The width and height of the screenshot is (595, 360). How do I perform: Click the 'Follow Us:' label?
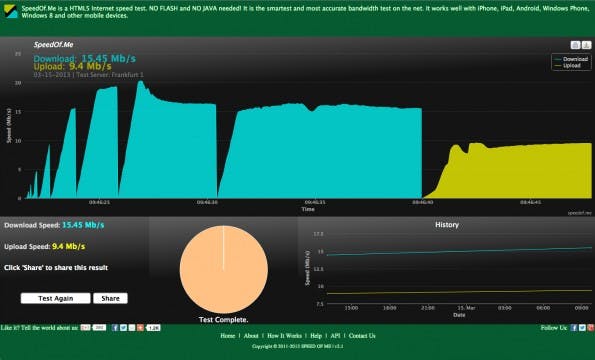click(x=554, y=328)
